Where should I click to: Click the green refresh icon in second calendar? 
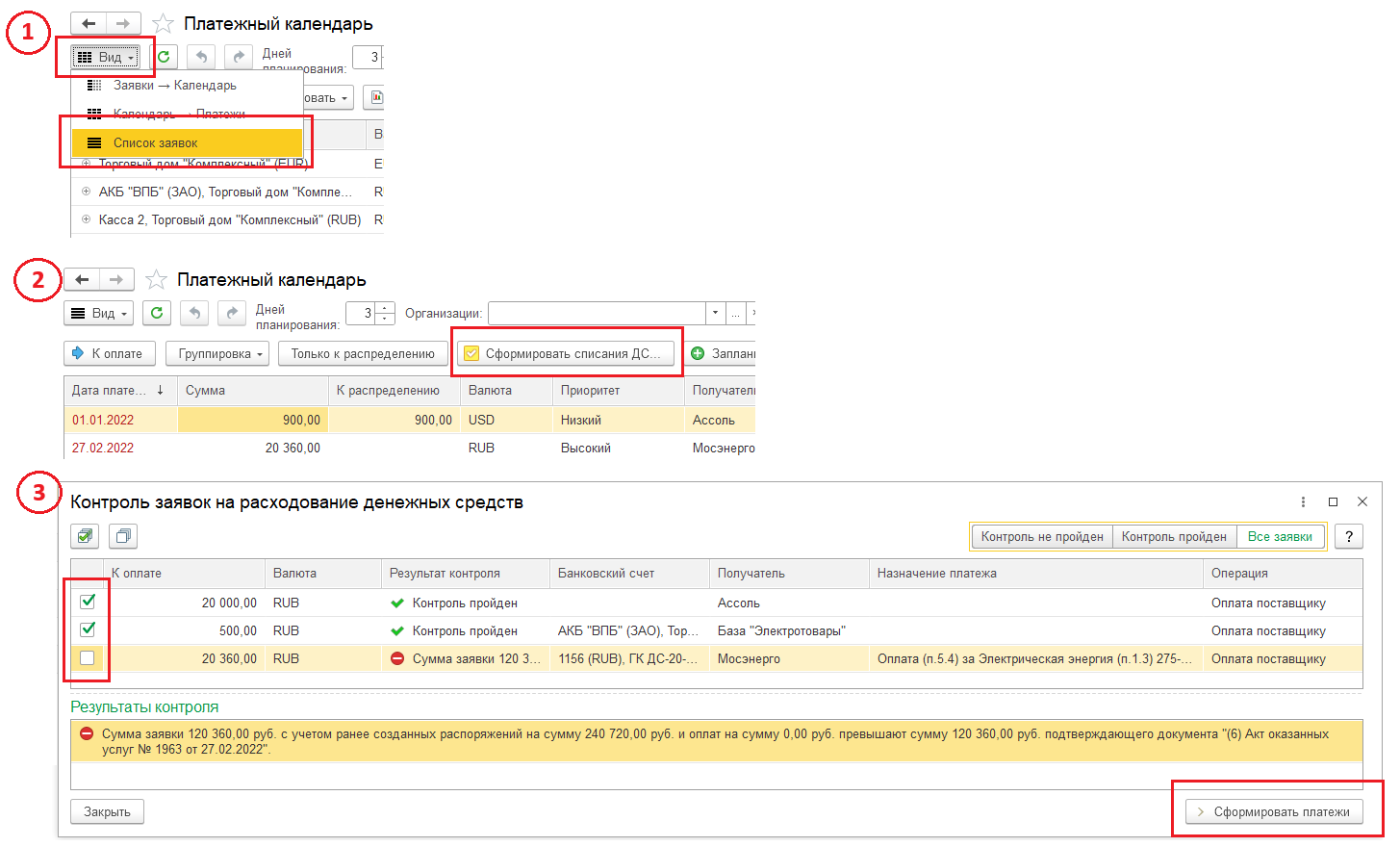[x=157, y=313]
